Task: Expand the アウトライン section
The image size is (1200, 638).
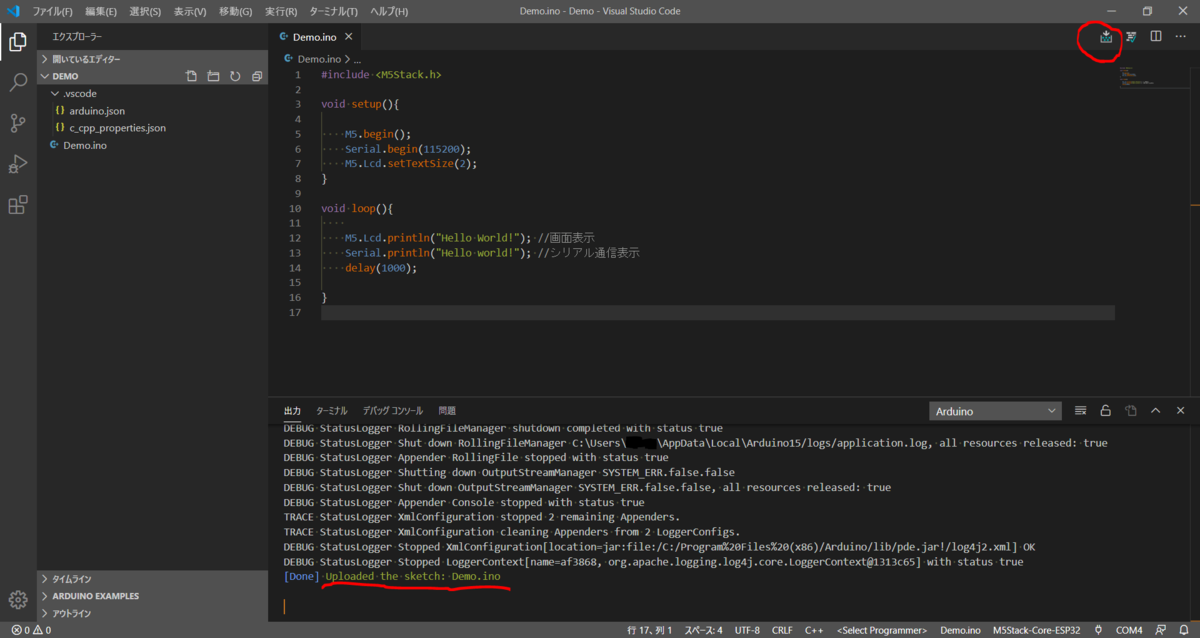Action: click(x=153, y=613)
